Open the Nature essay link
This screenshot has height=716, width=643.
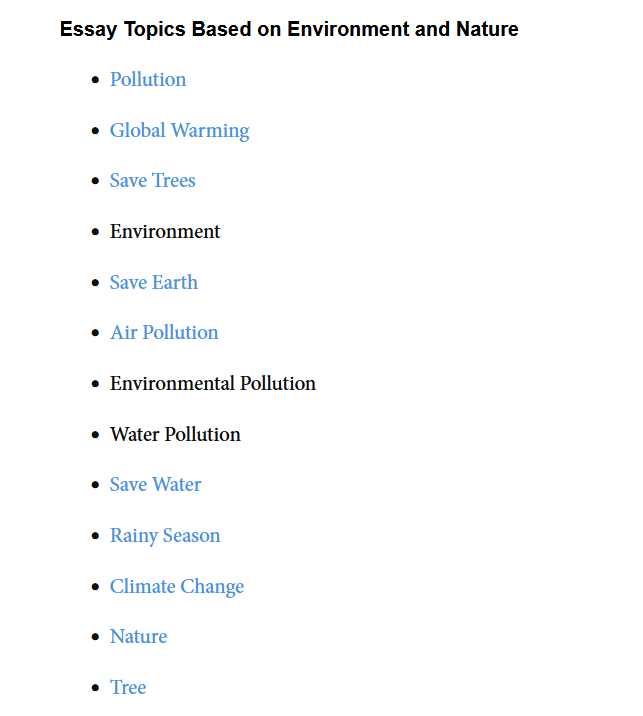coord(138,637)
